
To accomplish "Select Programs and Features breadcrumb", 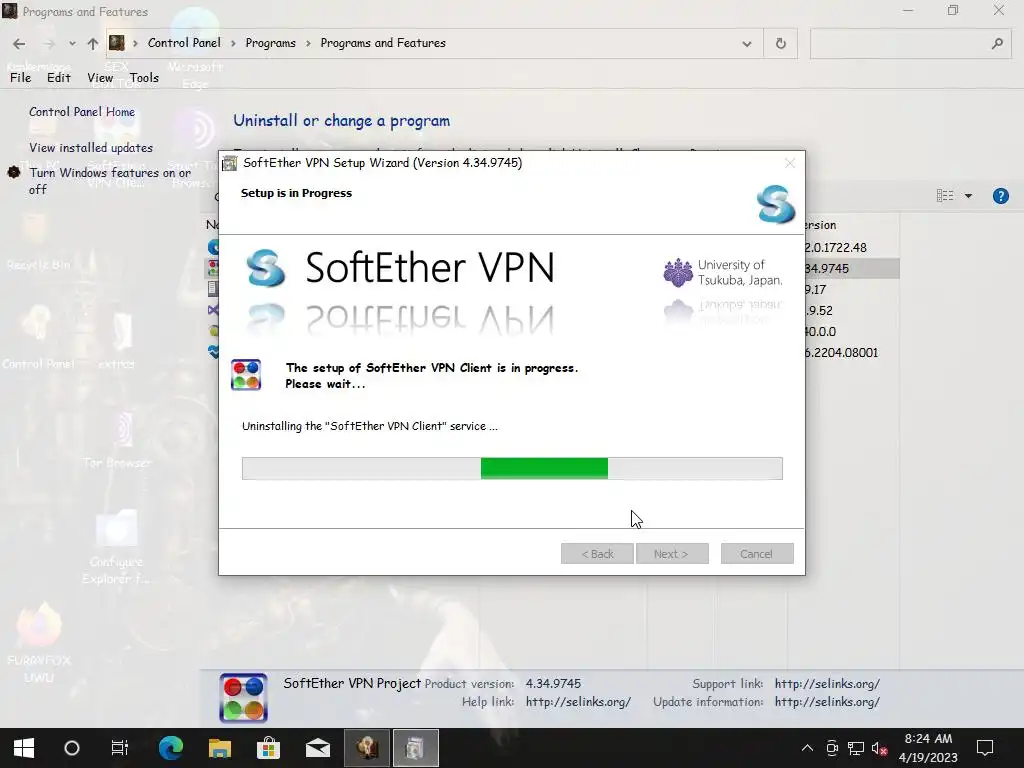I will point(383,43).
